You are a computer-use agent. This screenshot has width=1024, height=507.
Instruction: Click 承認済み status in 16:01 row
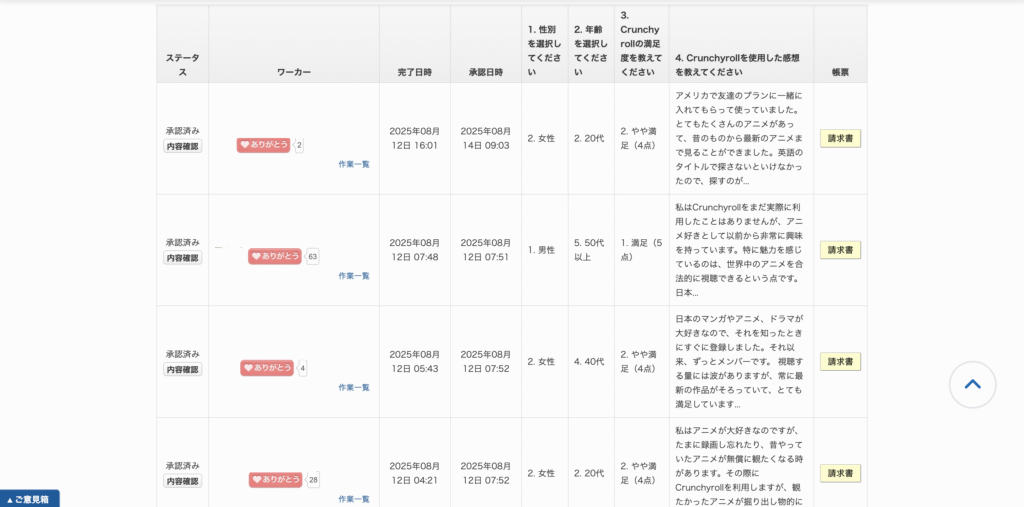click(183, 131)
